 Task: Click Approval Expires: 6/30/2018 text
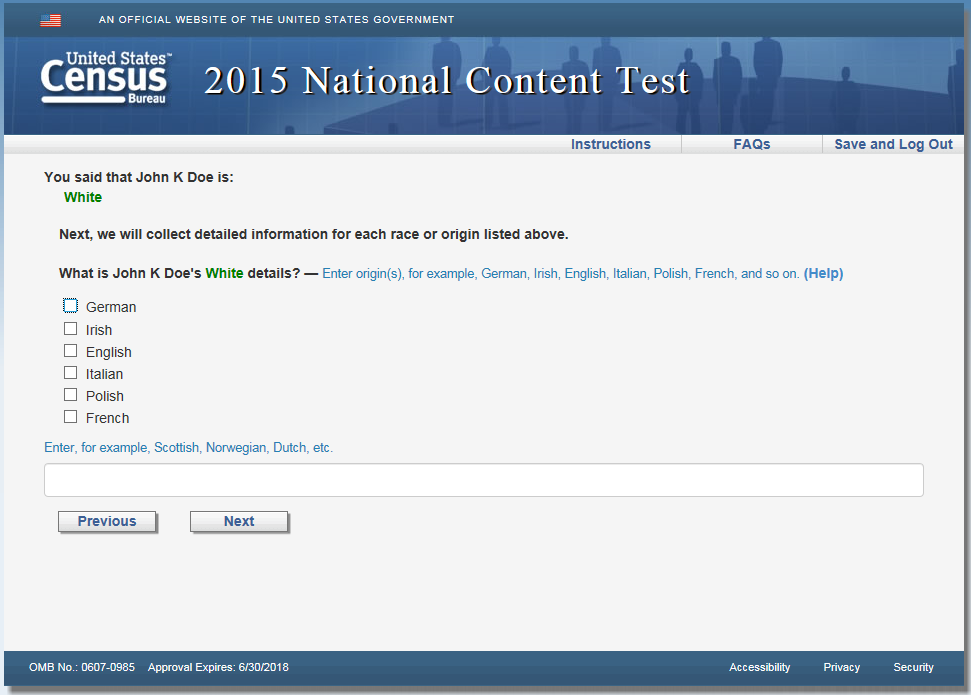coord(218,667)
